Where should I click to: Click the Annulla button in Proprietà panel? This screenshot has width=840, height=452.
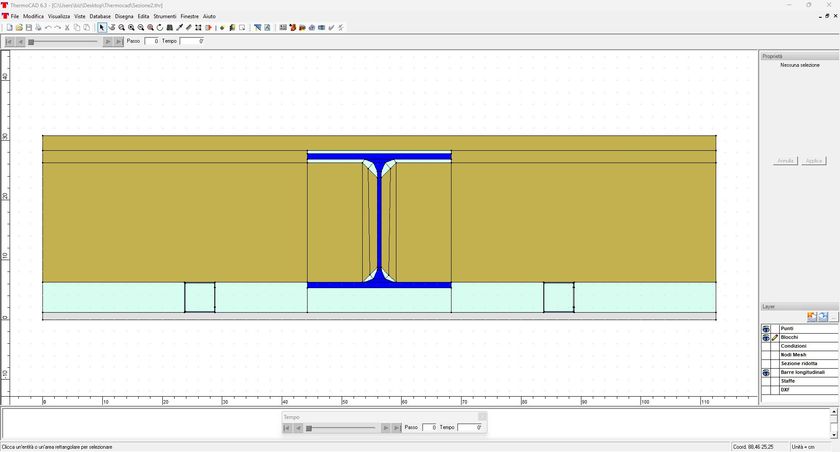tap(785, 161)
